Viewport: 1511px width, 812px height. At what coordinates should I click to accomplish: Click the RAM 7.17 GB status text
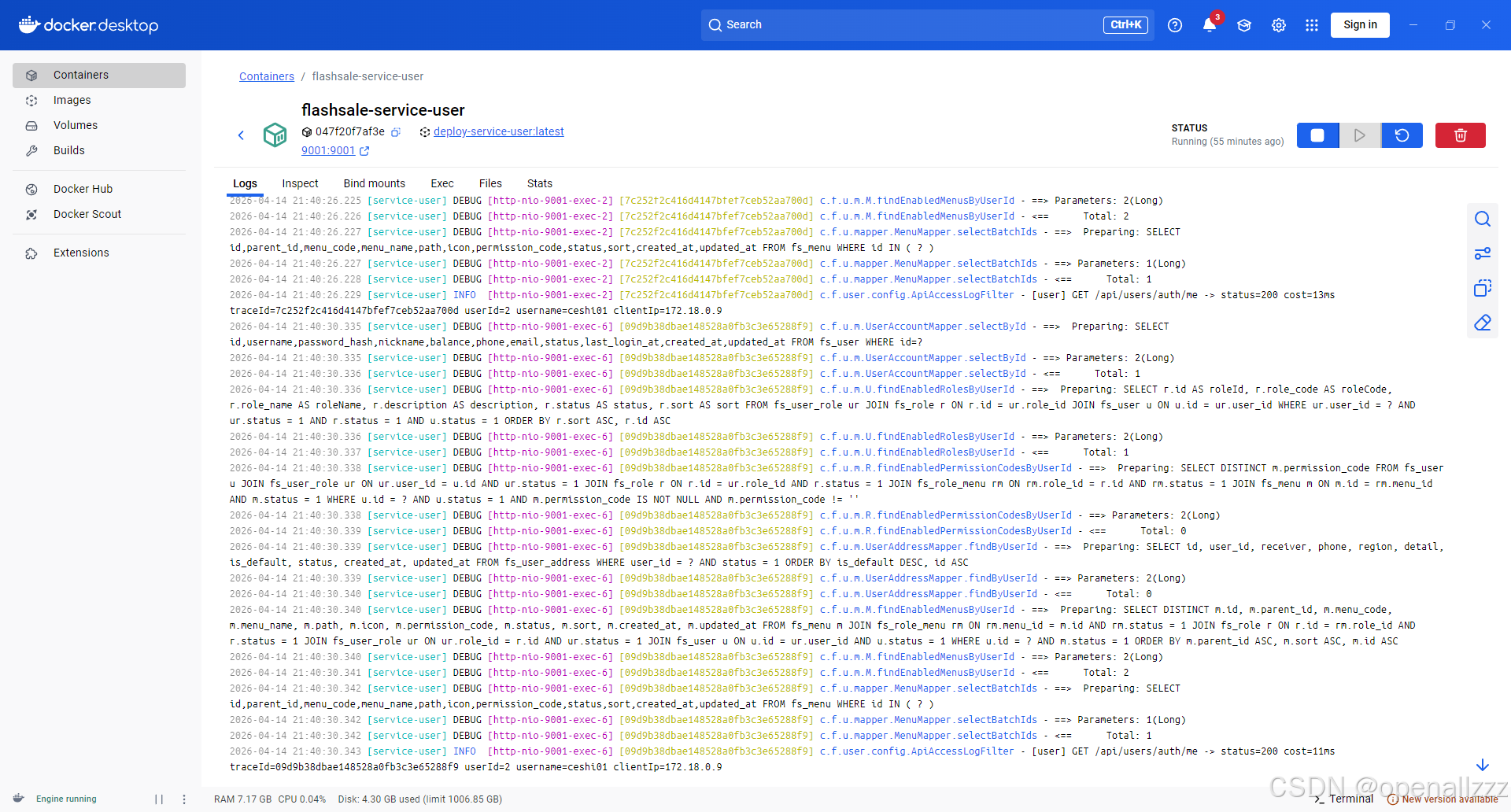242,799
